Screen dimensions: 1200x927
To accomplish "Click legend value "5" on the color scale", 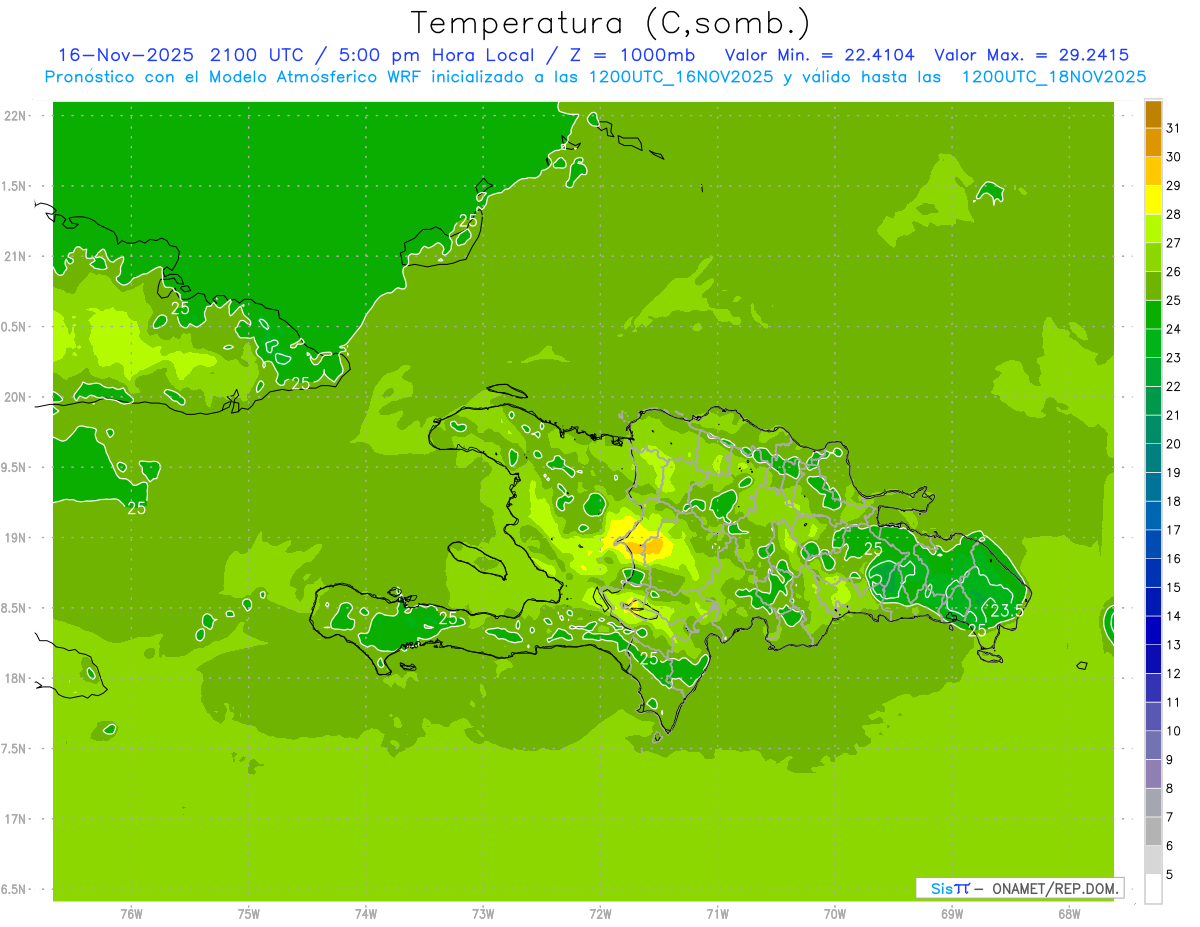I will point(1169,875).
